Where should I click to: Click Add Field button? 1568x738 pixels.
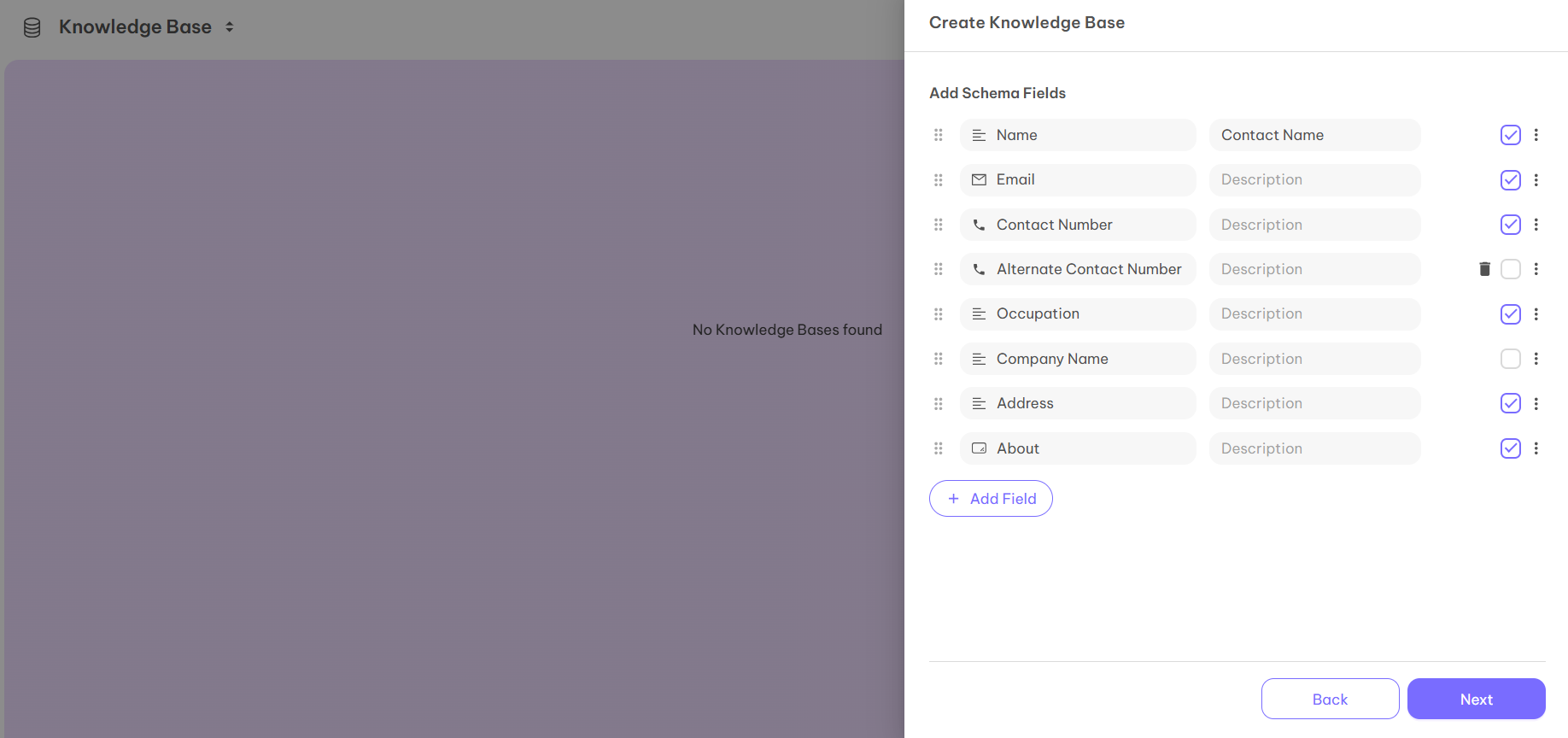click(x=991, y=499)
